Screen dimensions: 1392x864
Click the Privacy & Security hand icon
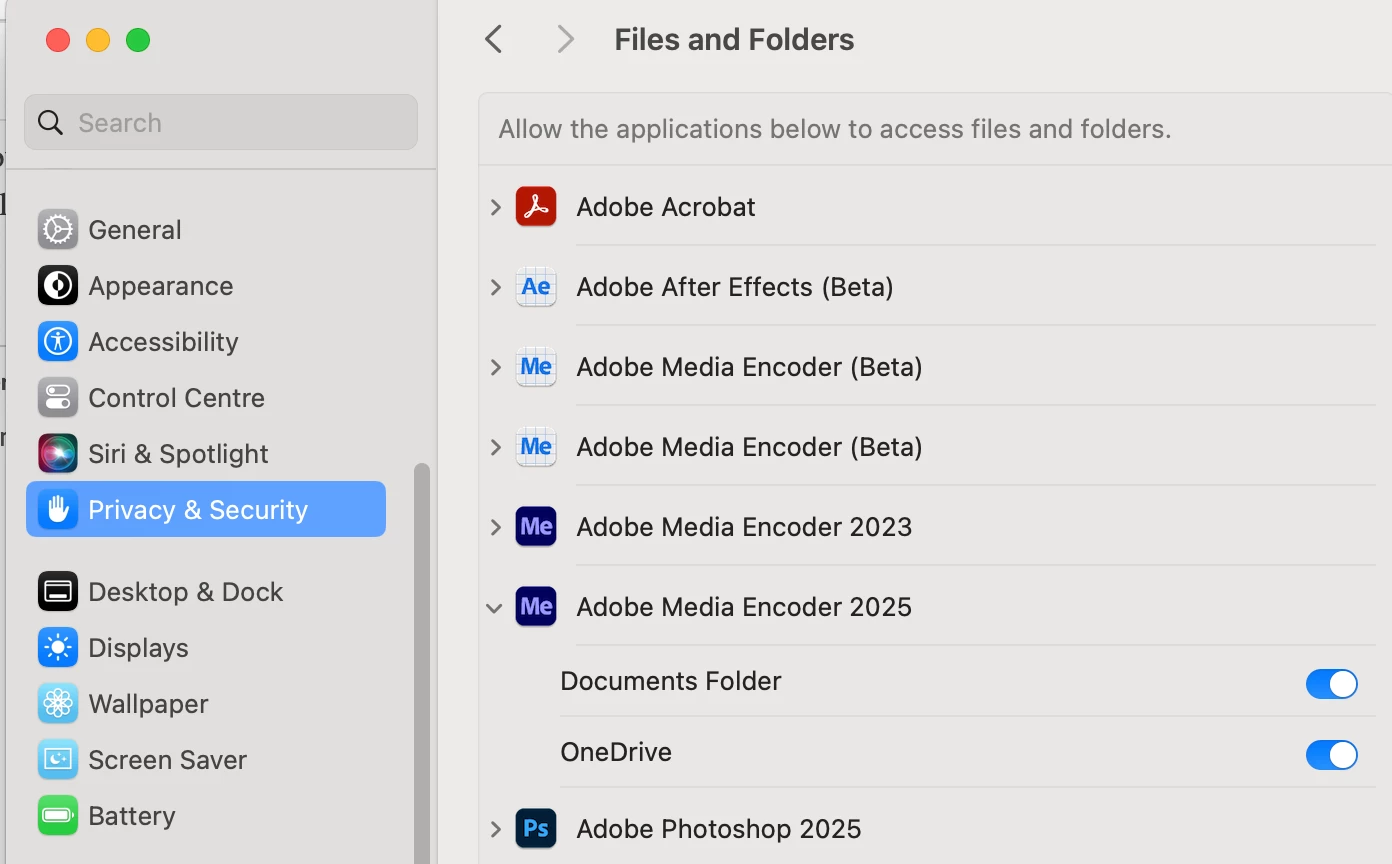(x=58, y=510)
